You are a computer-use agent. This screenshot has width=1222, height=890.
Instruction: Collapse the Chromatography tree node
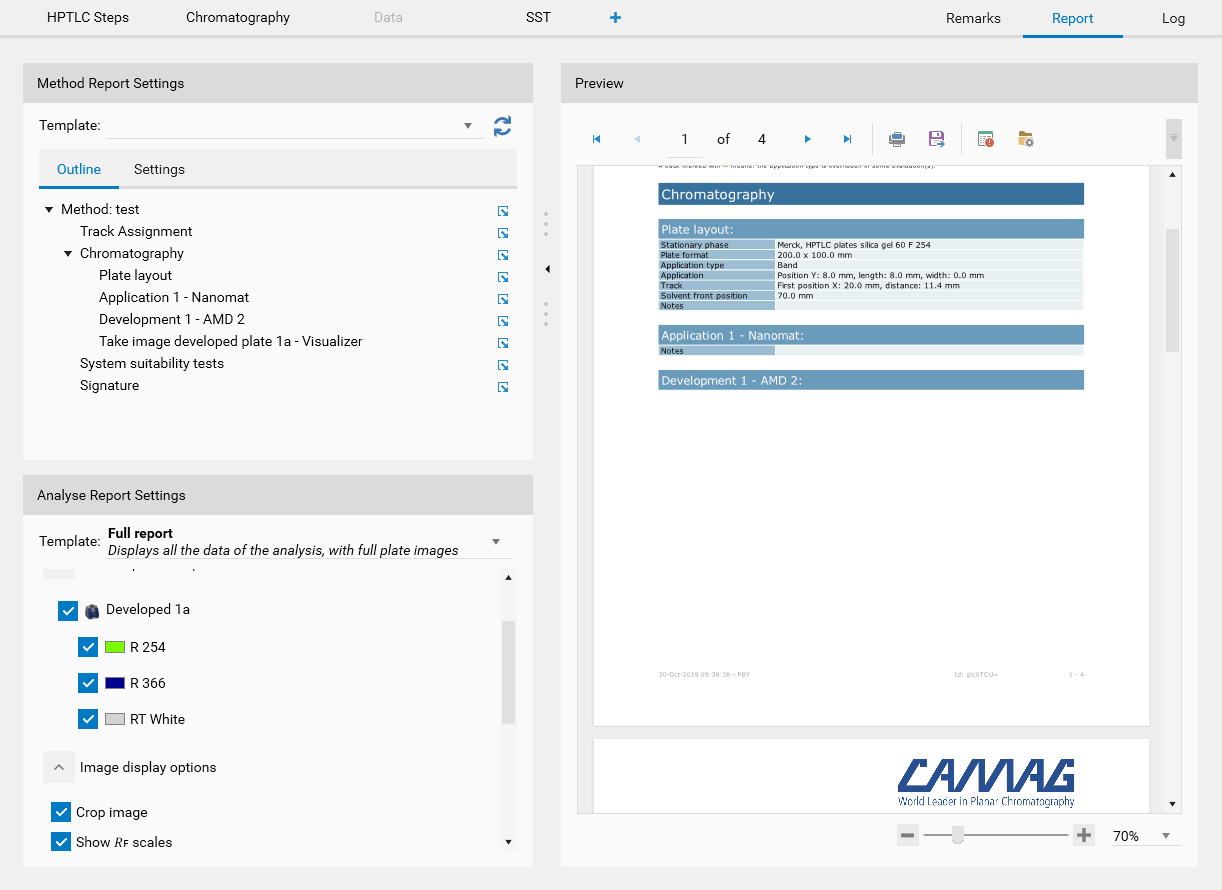pos(68,254)
